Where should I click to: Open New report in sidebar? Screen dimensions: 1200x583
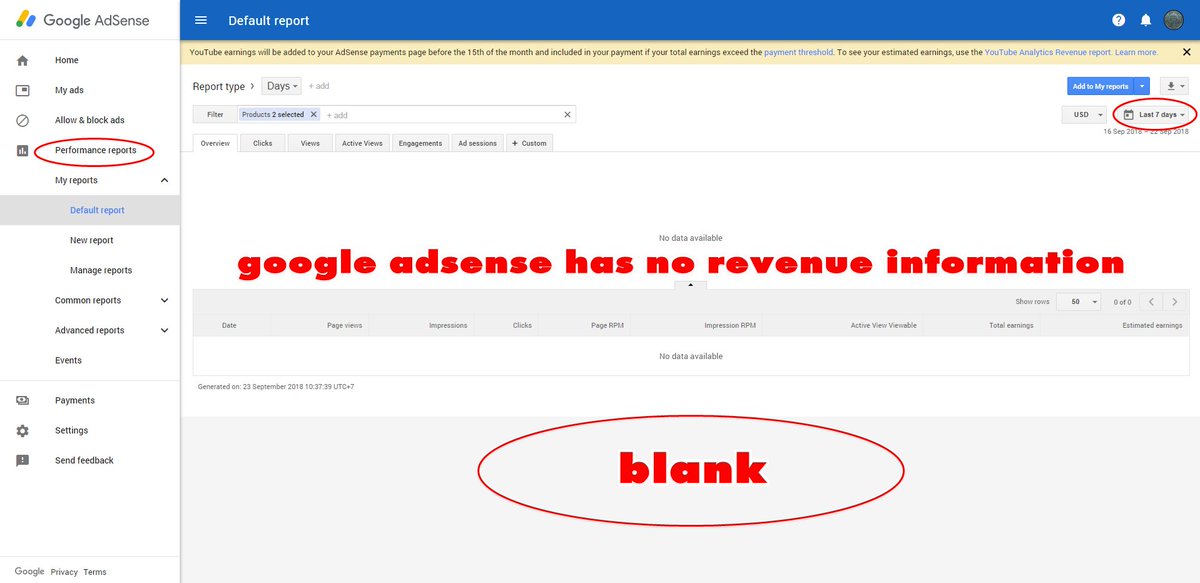pyautogui.click(x=92, y=240)
